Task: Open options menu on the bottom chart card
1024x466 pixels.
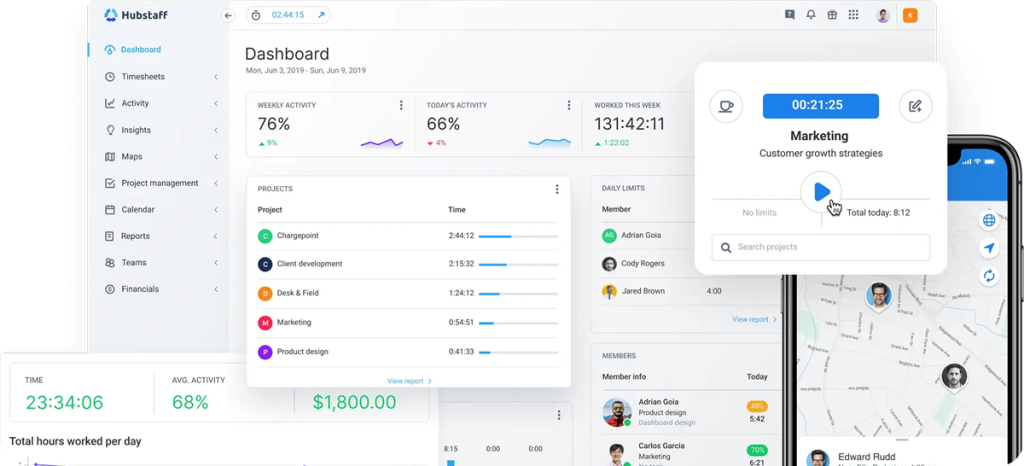Action: [x=558, y=415]
